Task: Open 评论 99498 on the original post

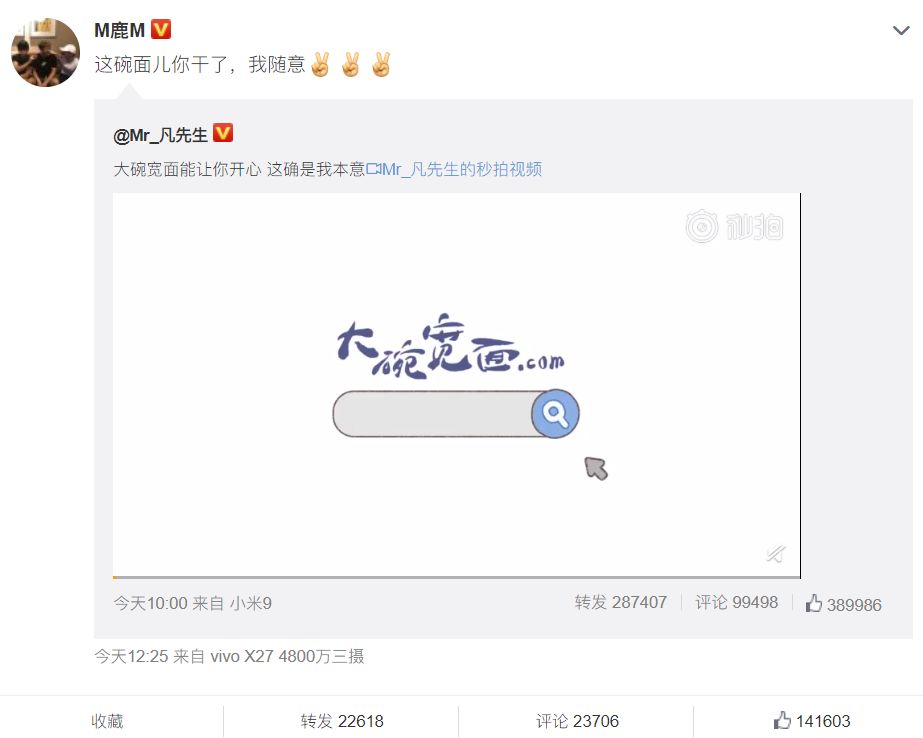Action: (736, 603)
